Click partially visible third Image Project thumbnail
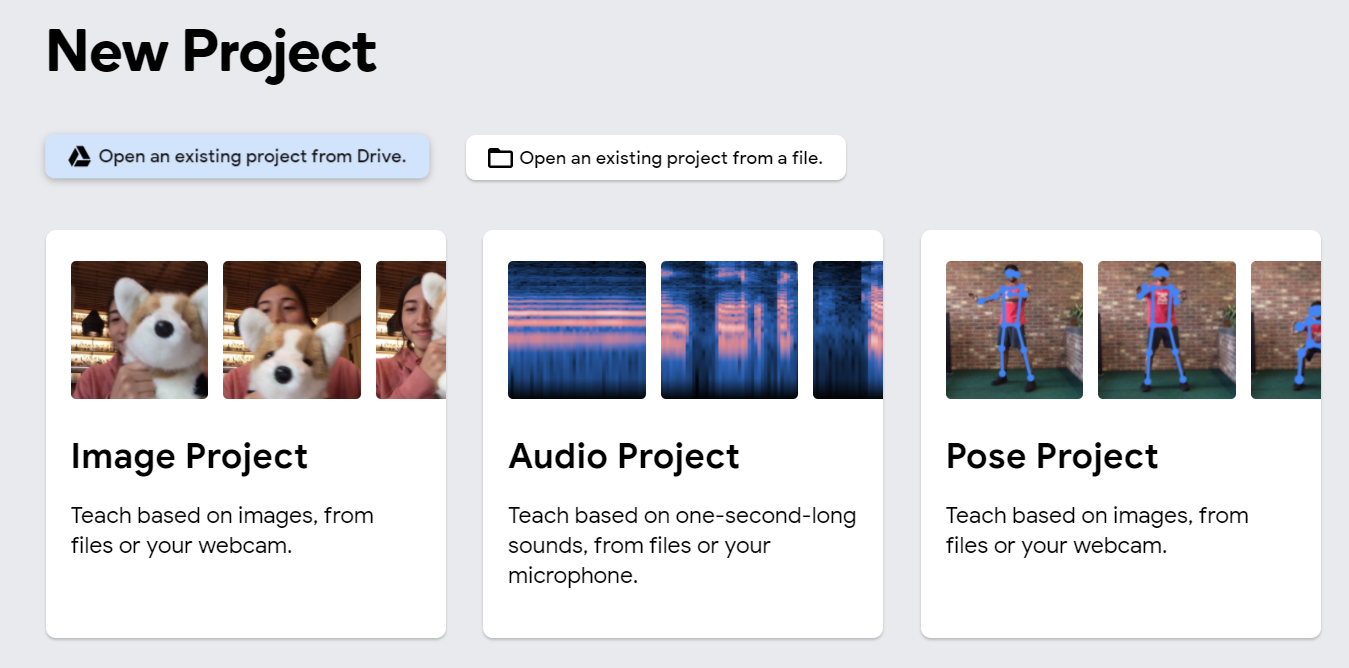Image resolution: width=1349 pixels, height=668 pixels. 411,330
